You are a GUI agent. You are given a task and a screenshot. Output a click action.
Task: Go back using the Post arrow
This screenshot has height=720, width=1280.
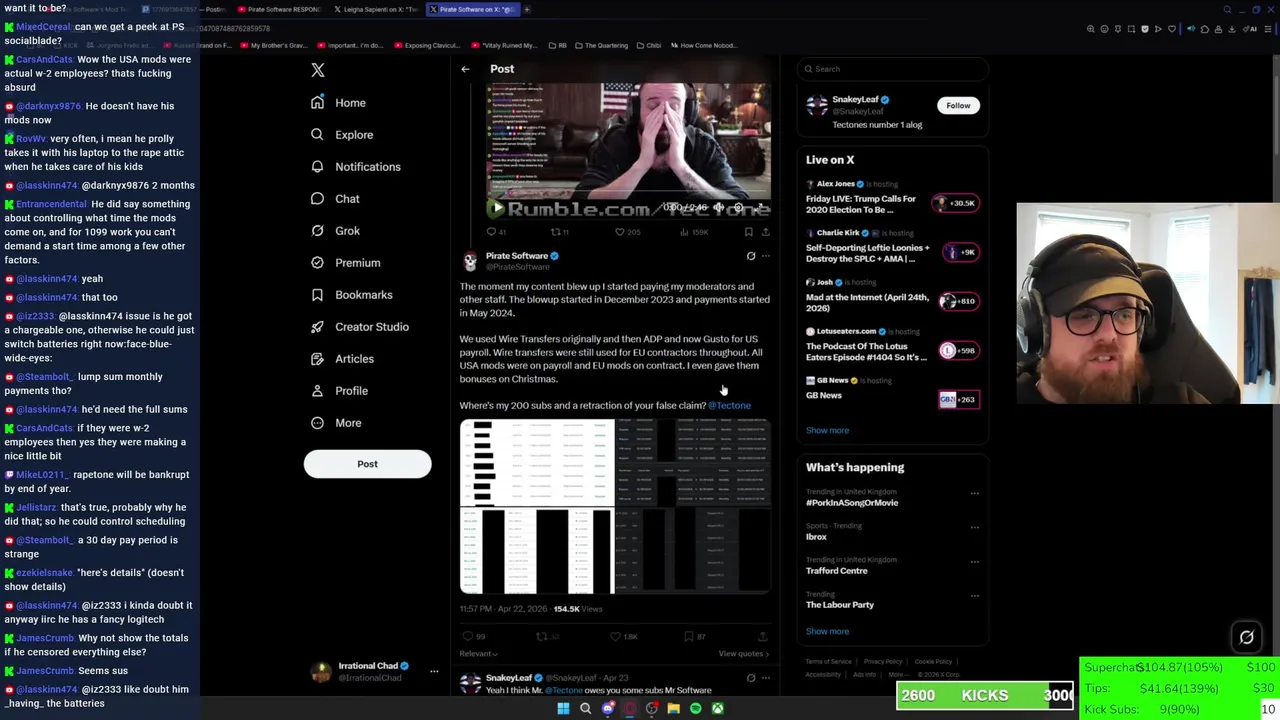point(465,69)
